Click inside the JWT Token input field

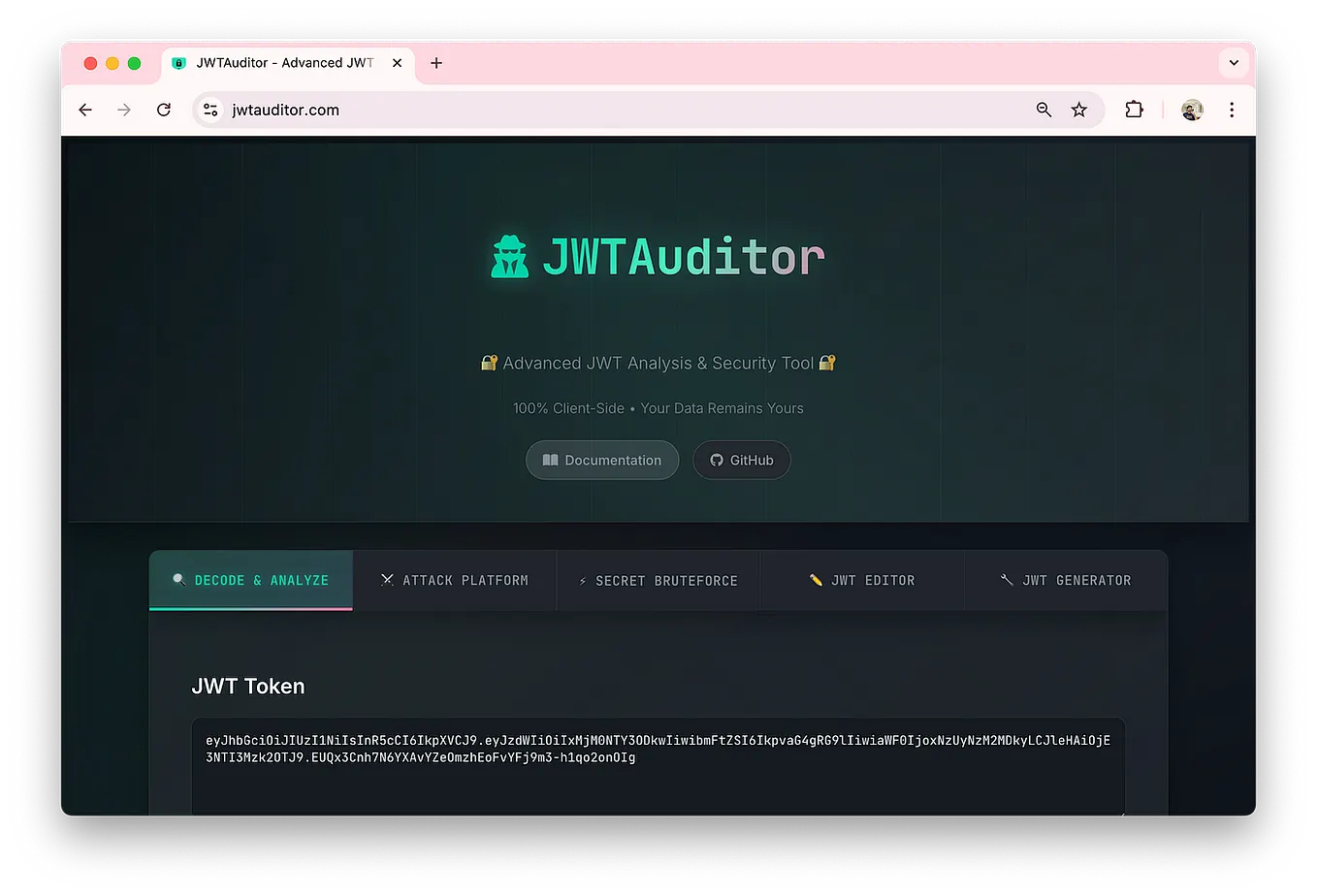pos(658,766)
